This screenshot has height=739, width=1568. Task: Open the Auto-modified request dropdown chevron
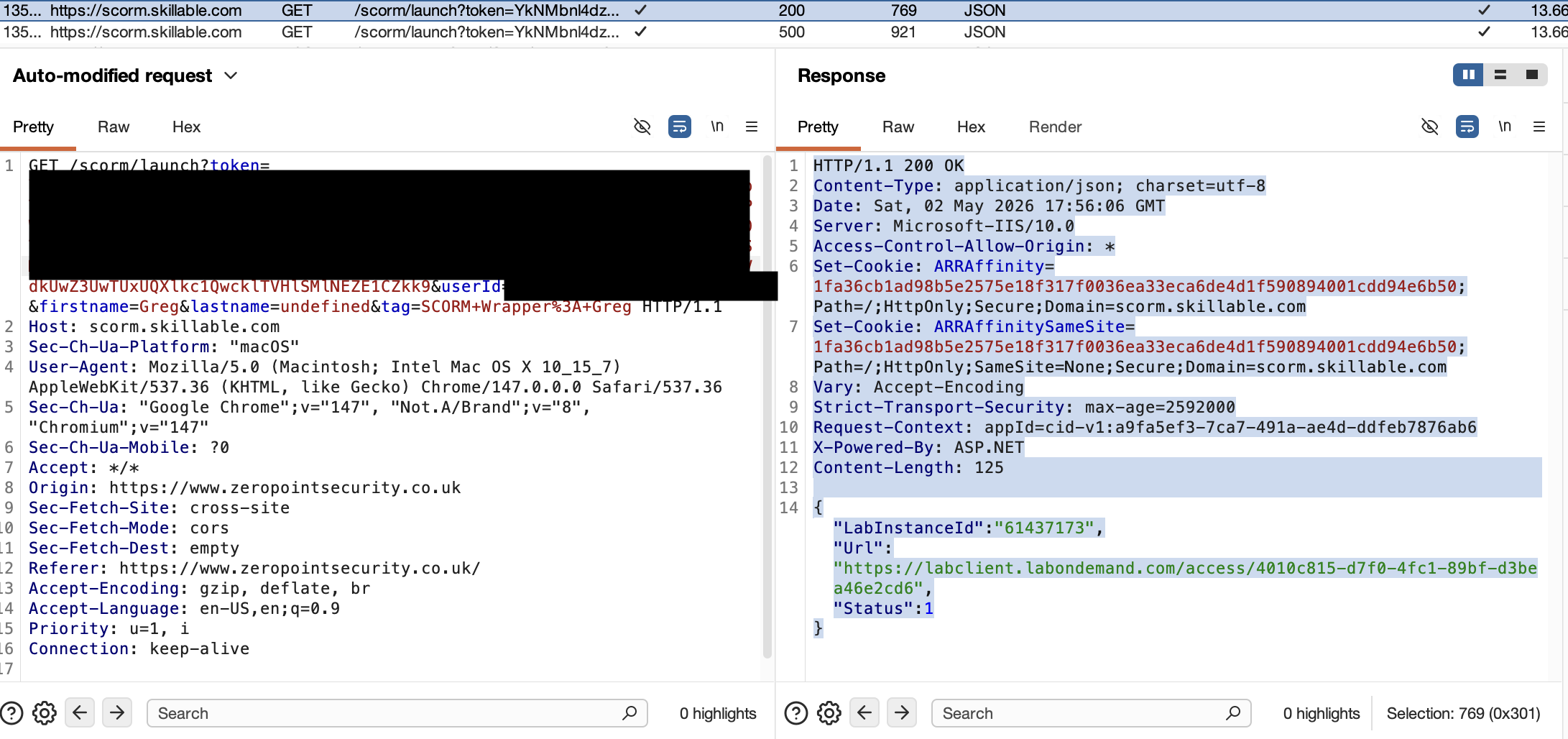(231, 75)
